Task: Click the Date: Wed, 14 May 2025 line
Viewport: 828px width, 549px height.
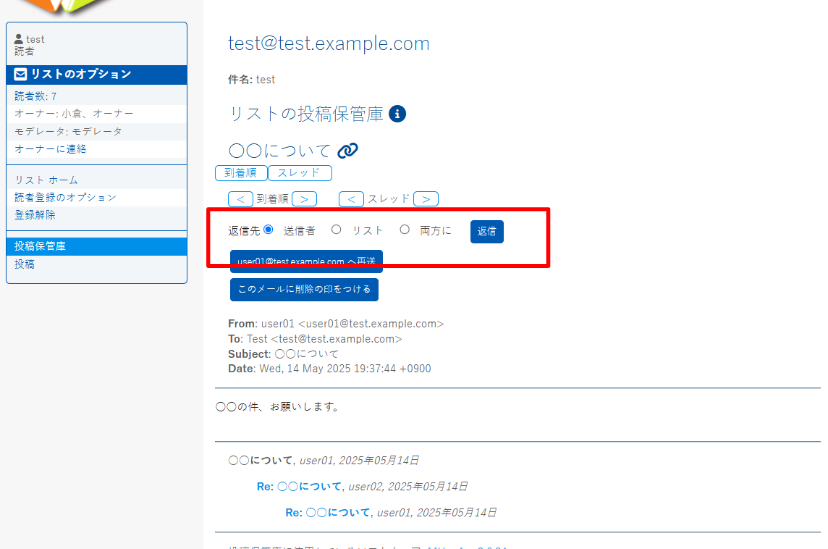Action: click(x=330, y=368)
